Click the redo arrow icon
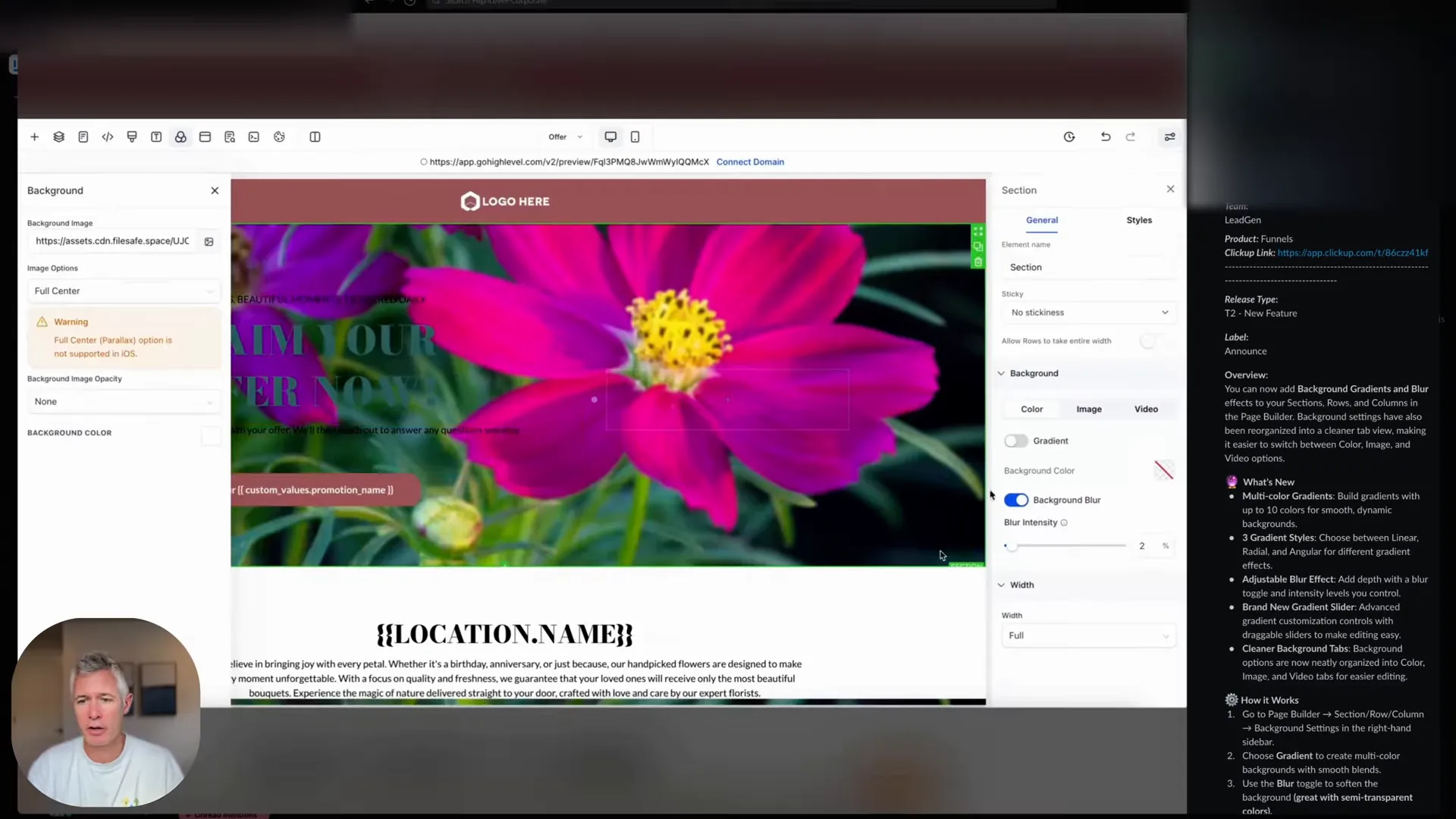This screenshot has width=1456, height=819. coord(1131,137)
